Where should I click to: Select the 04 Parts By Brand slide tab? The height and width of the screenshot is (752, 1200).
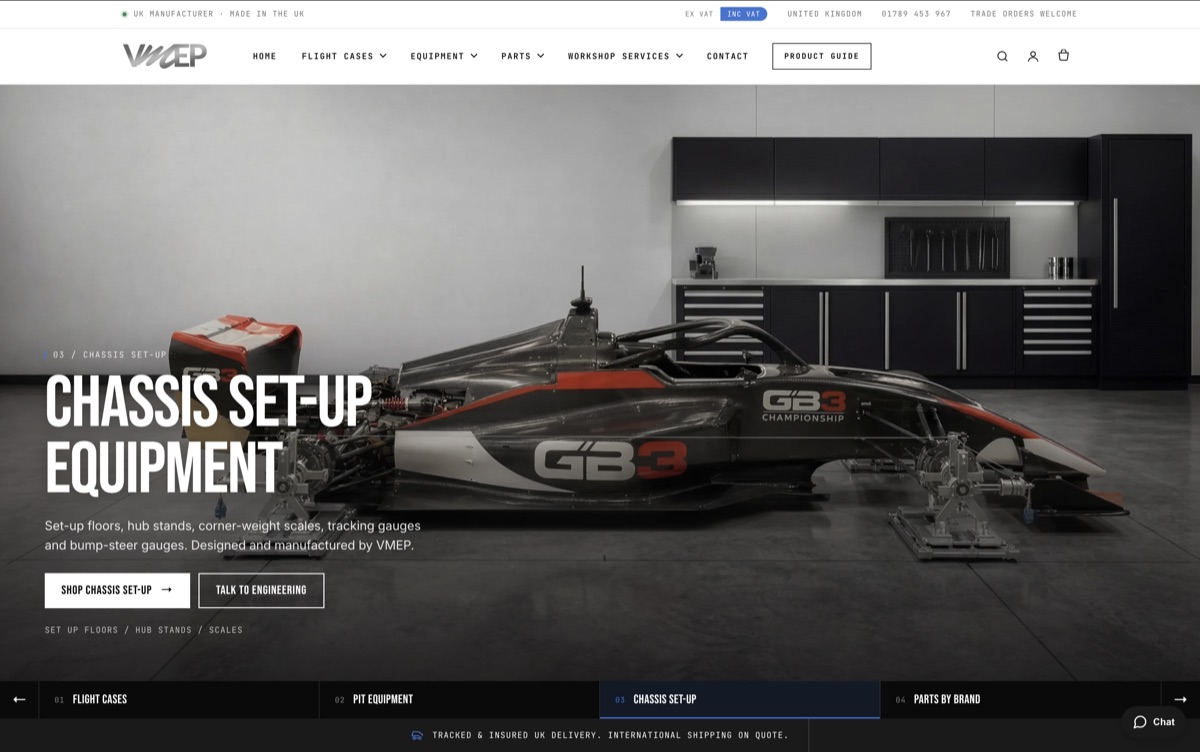point(1020,699)
